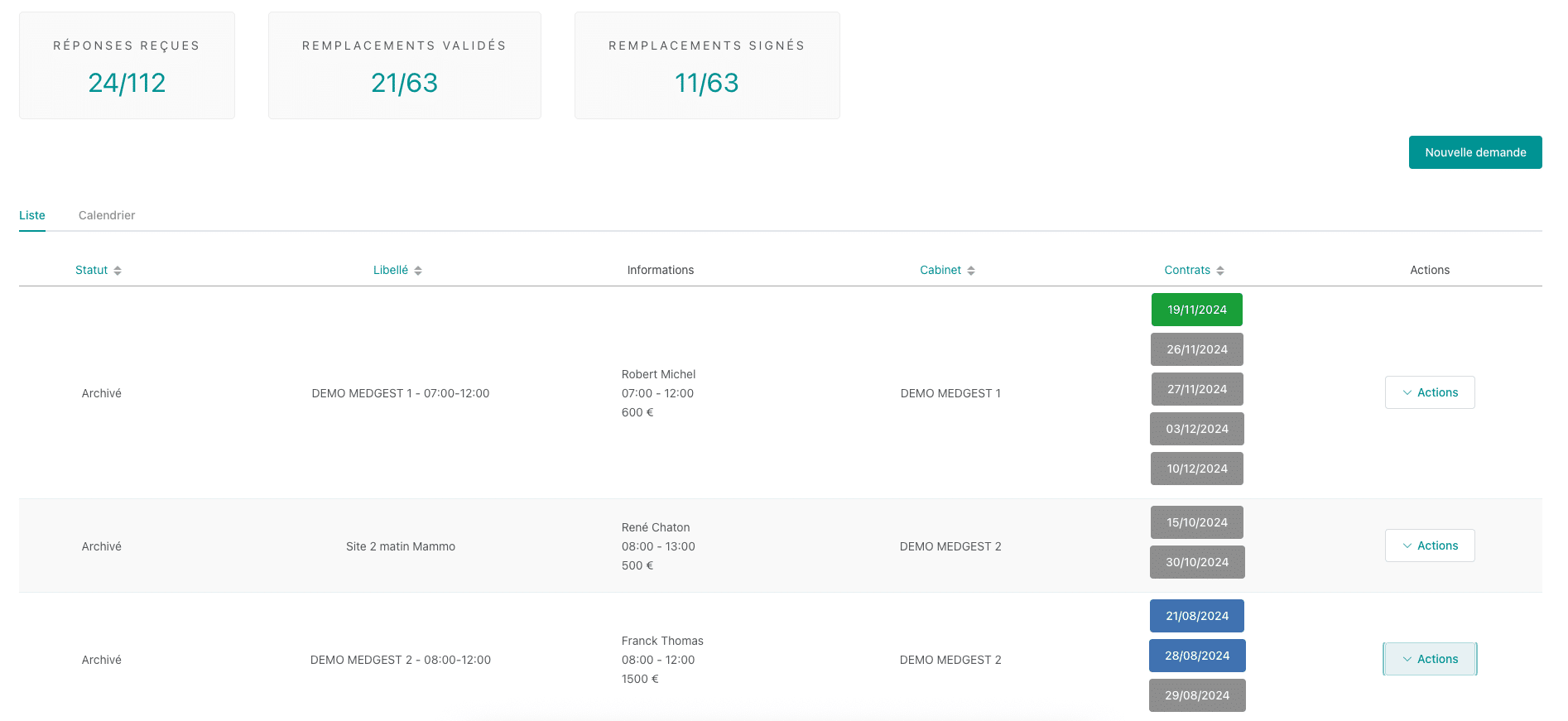
Task: Click the sort icon next to Statut
Action: click(x=118, y=271)
